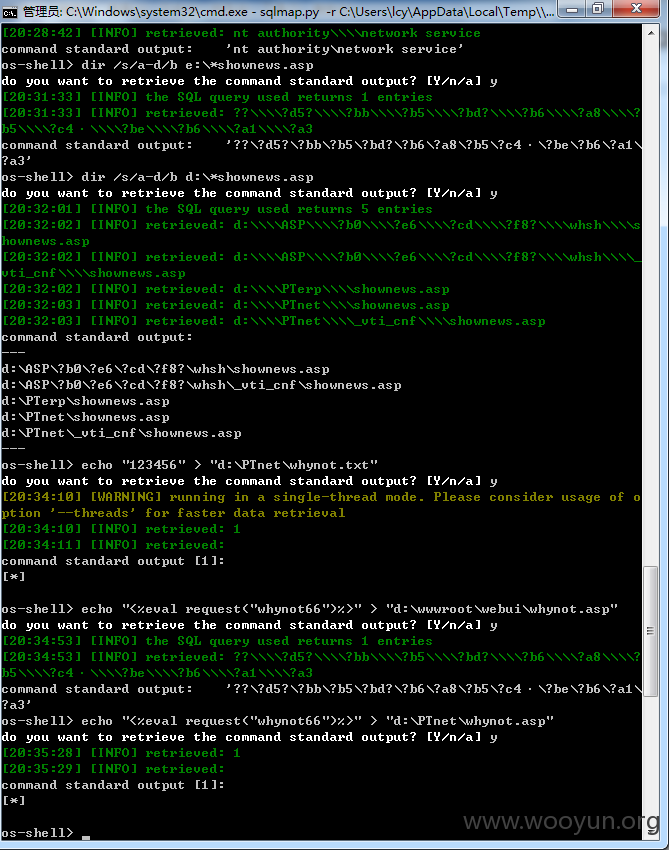Click '[20:34:53] the SQL query used returns 1 entries'
669x850 pixels.
tap(217, 641)
